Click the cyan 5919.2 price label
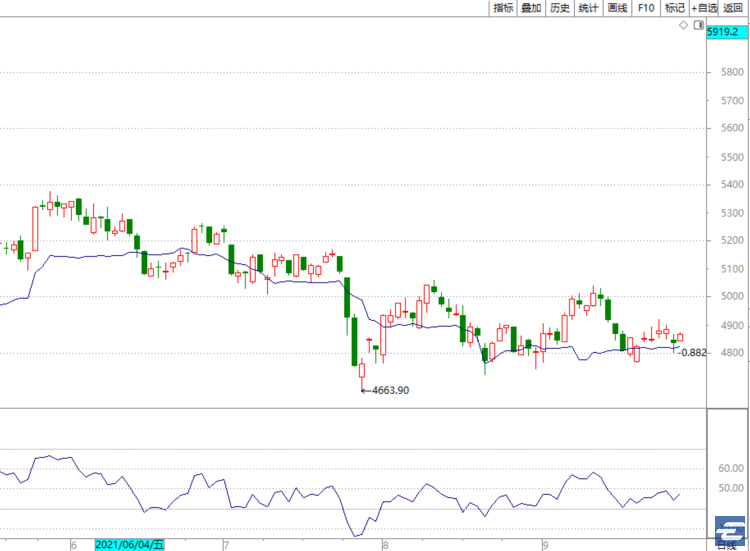The image size is (750, 551). click(x=727, y=32)
